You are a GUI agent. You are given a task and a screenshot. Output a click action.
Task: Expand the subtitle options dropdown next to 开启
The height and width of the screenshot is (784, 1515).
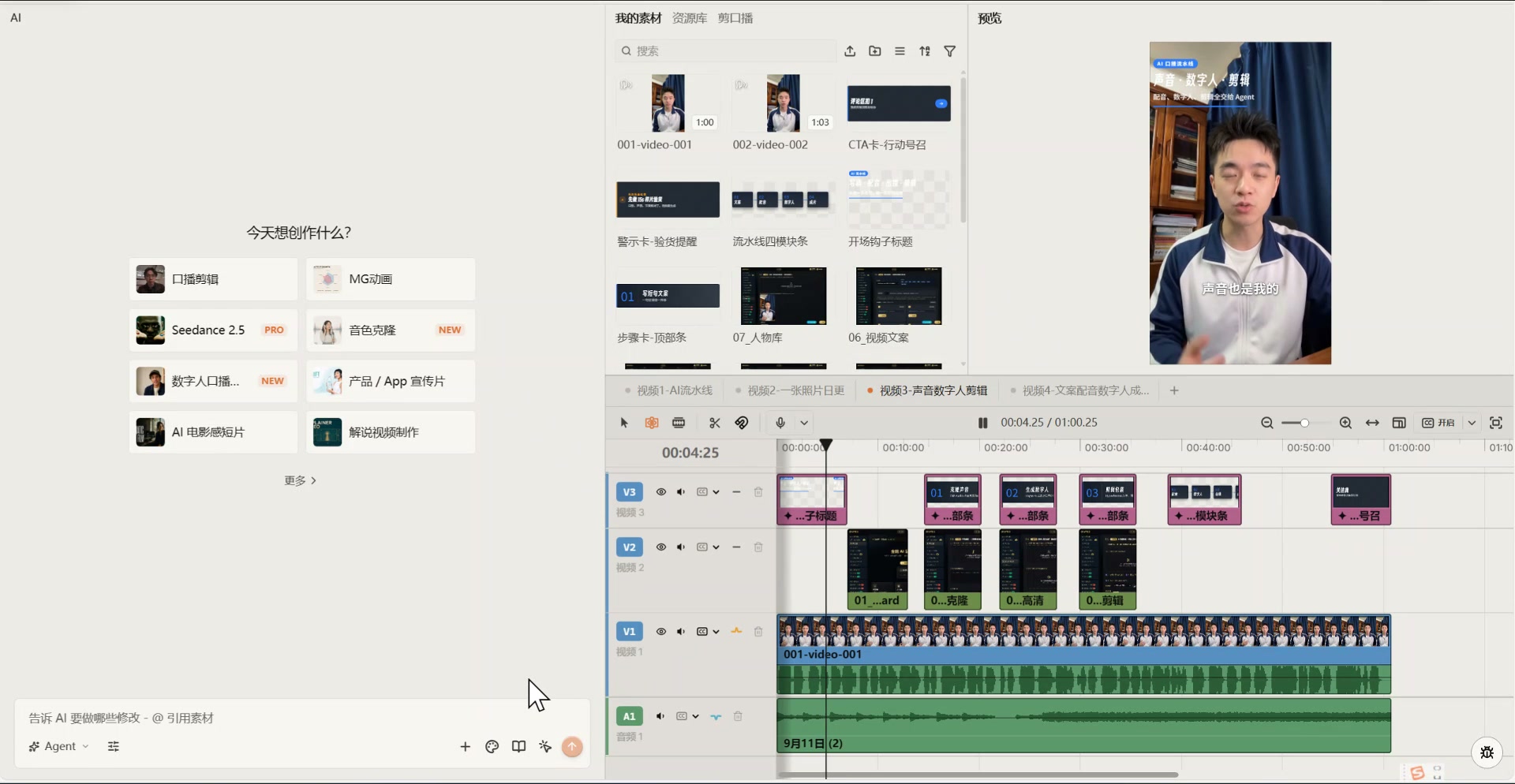(x=1472, y=423)
